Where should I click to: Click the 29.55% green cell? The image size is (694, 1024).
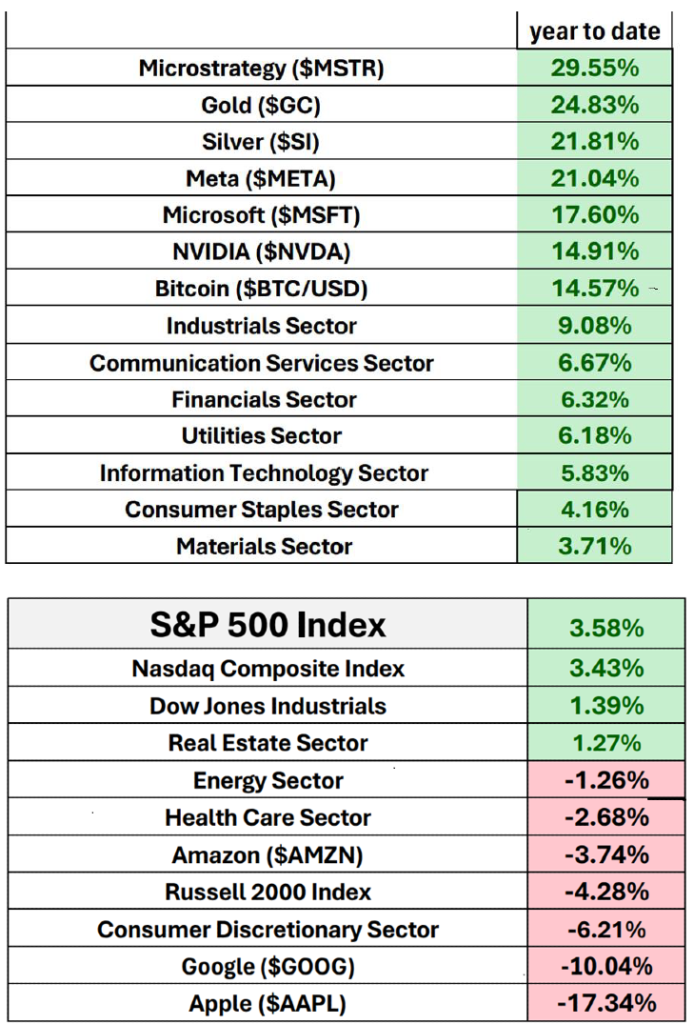[594, 68]
